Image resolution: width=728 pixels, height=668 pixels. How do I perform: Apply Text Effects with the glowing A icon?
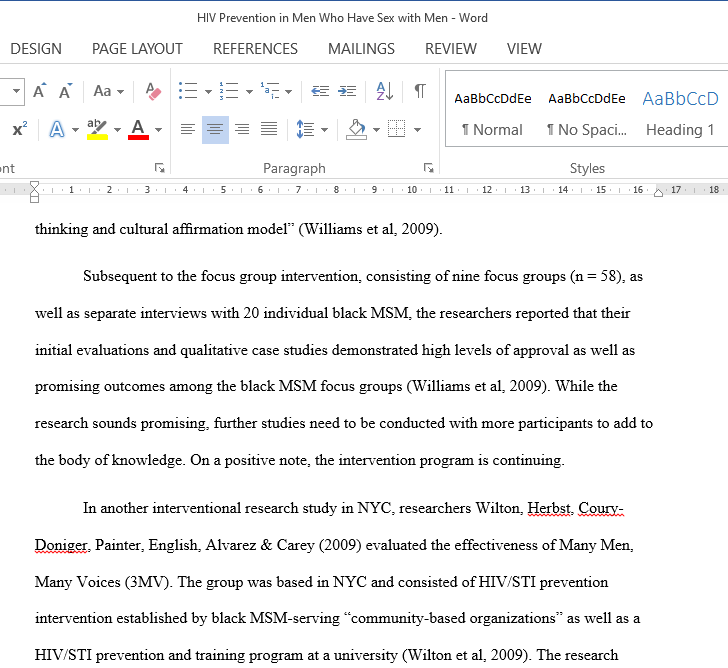coord(57,129)
